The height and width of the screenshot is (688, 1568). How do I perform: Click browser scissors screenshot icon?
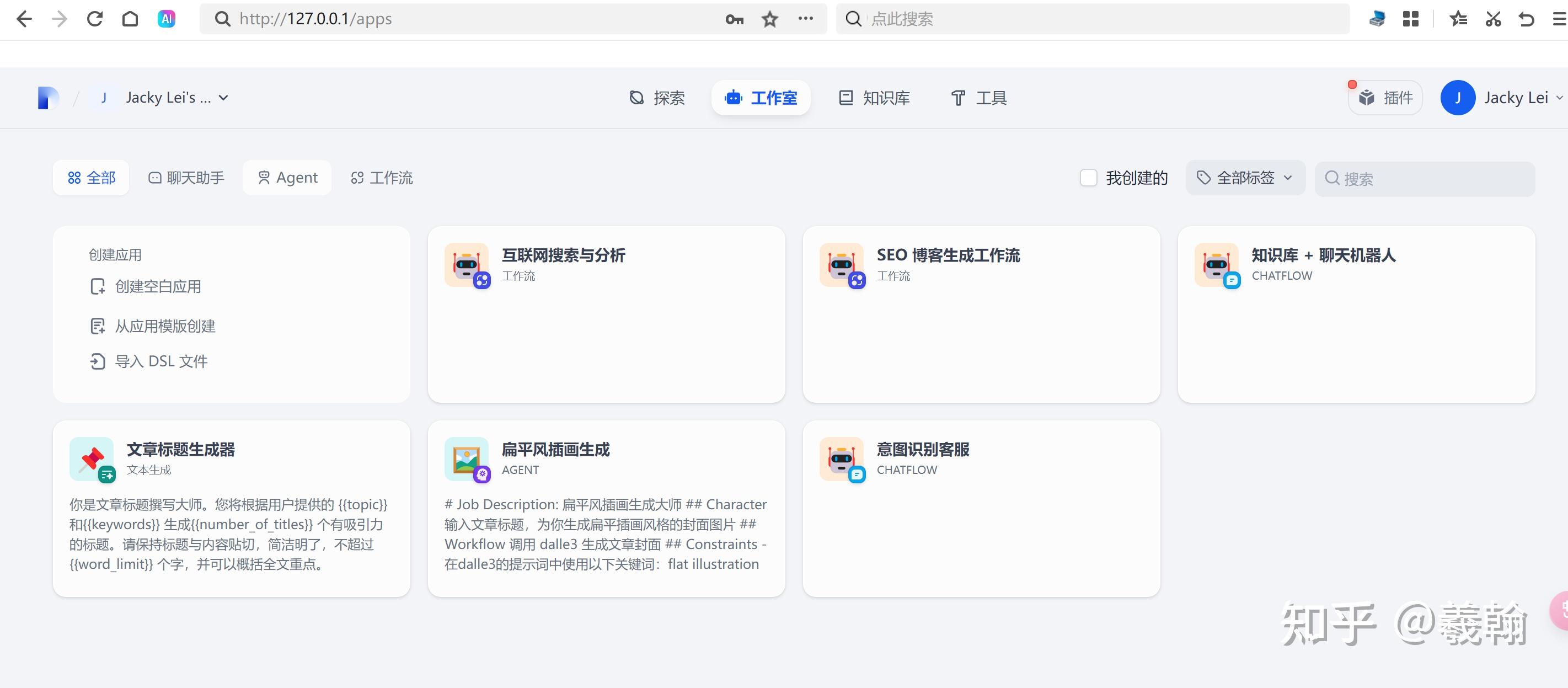1492,19
